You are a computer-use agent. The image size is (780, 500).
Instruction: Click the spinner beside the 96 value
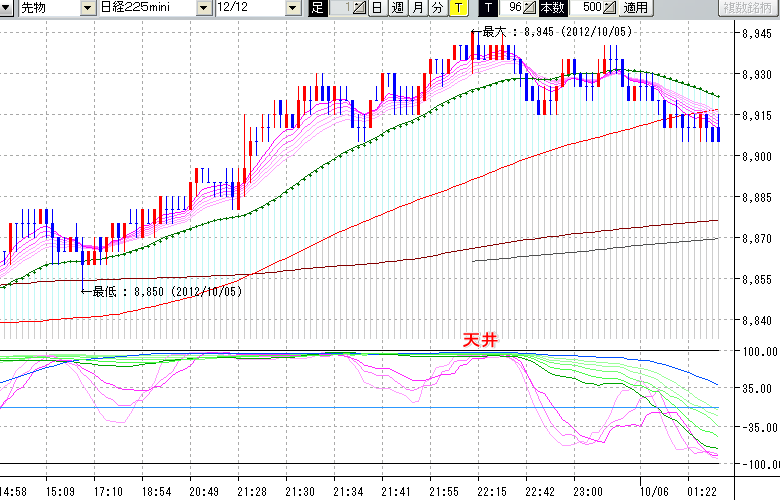coord(530,8)
